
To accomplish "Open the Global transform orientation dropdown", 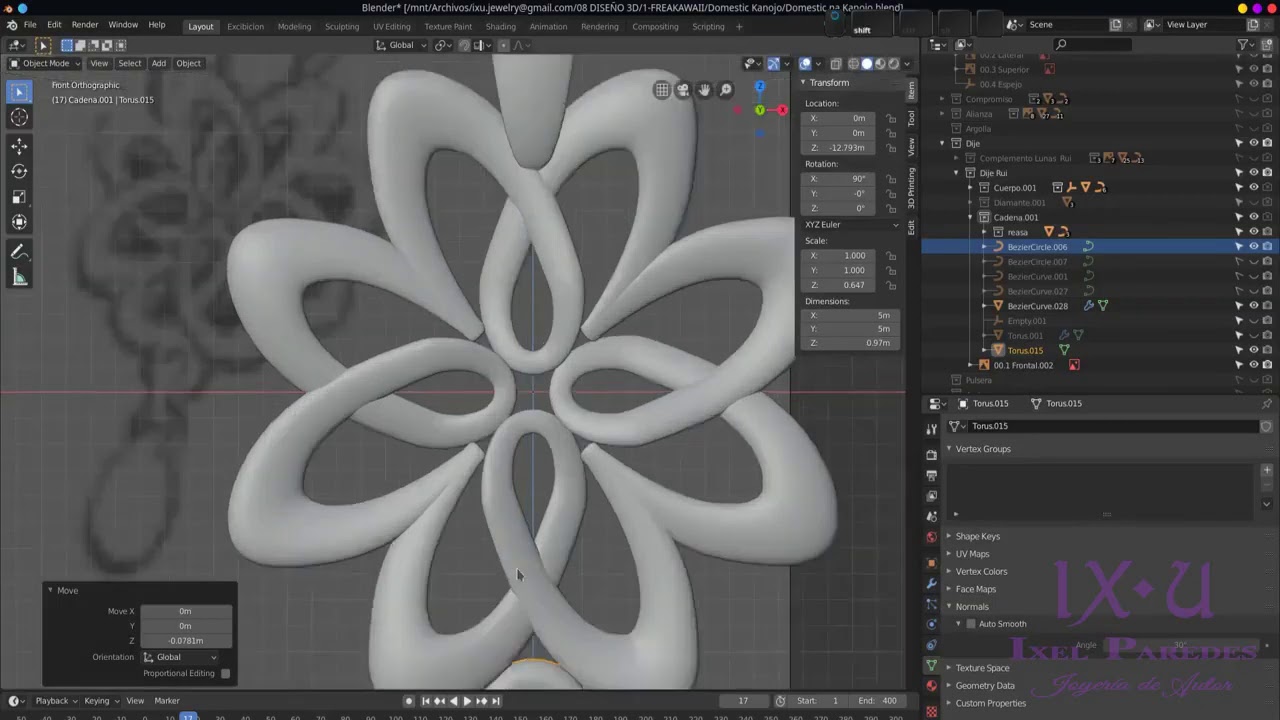I will tap(401, 45).
